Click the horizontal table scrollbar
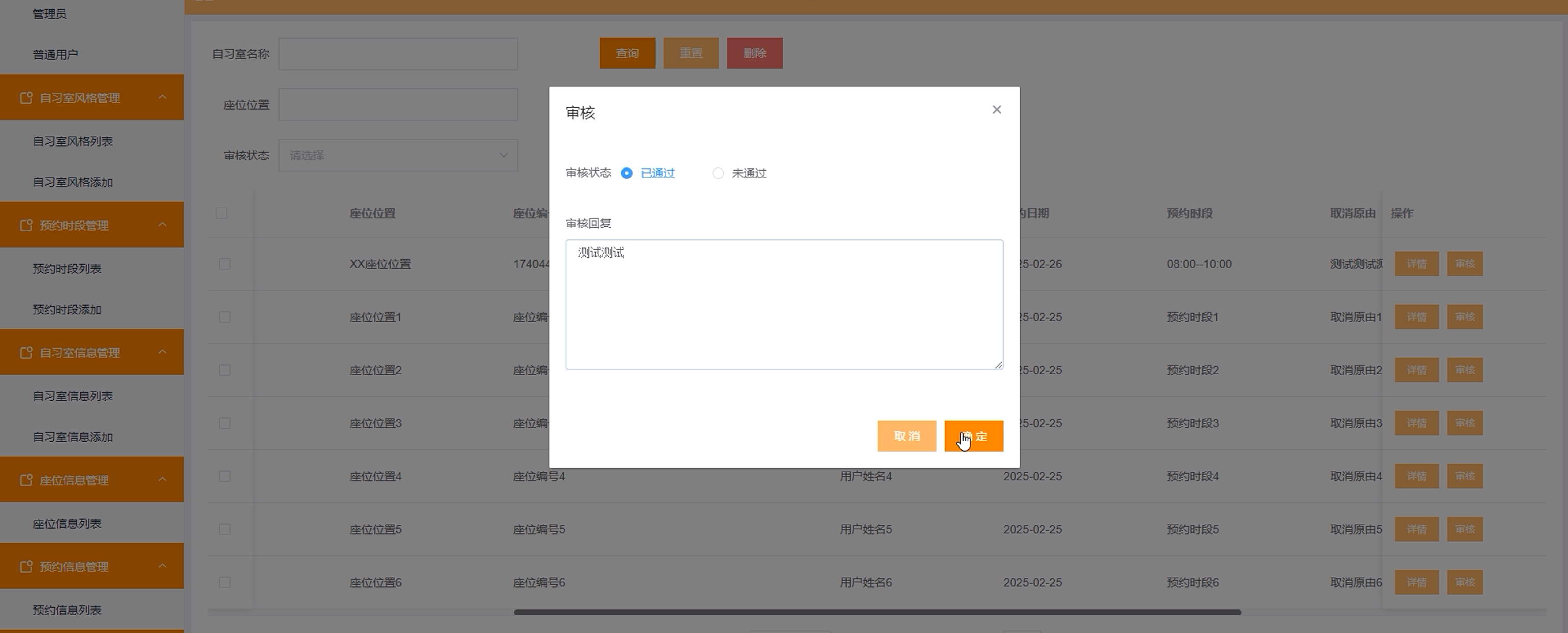The width and height of the screenshot is (1568, 633). click(x=876, y=612)
